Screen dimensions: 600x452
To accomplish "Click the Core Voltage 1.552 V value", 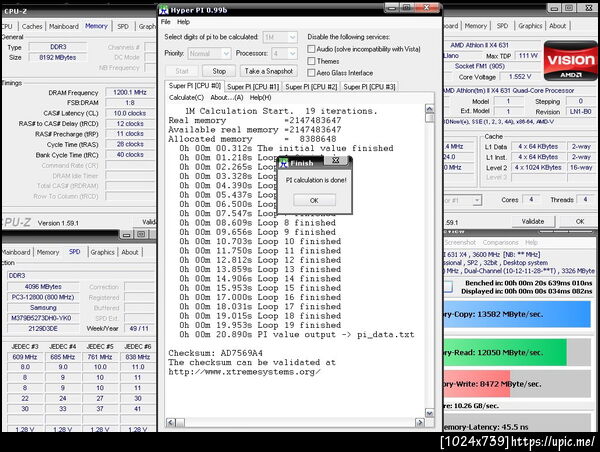I will 520,77.
